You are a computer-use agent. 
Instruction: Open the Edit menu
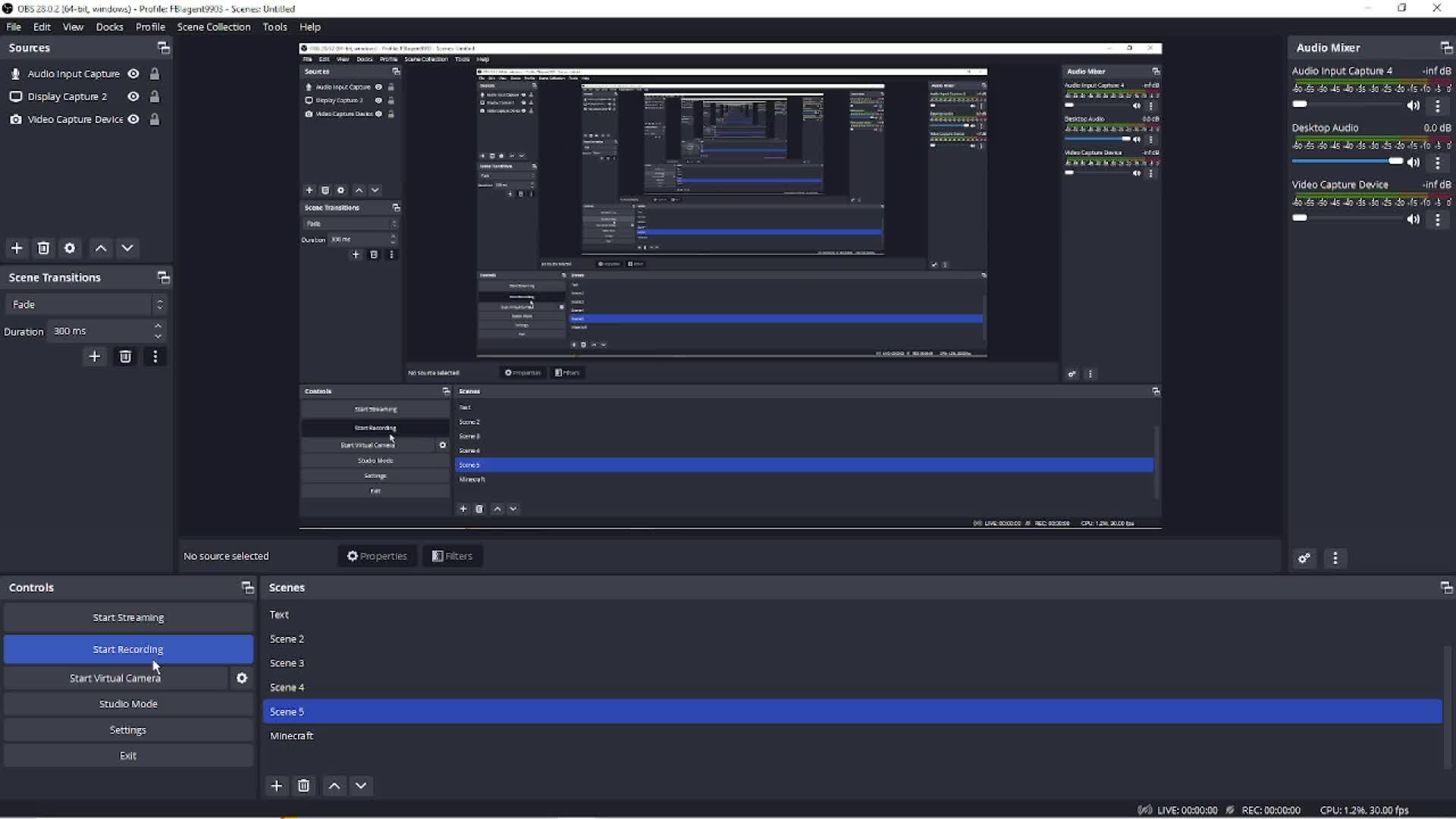click(42, 27)
